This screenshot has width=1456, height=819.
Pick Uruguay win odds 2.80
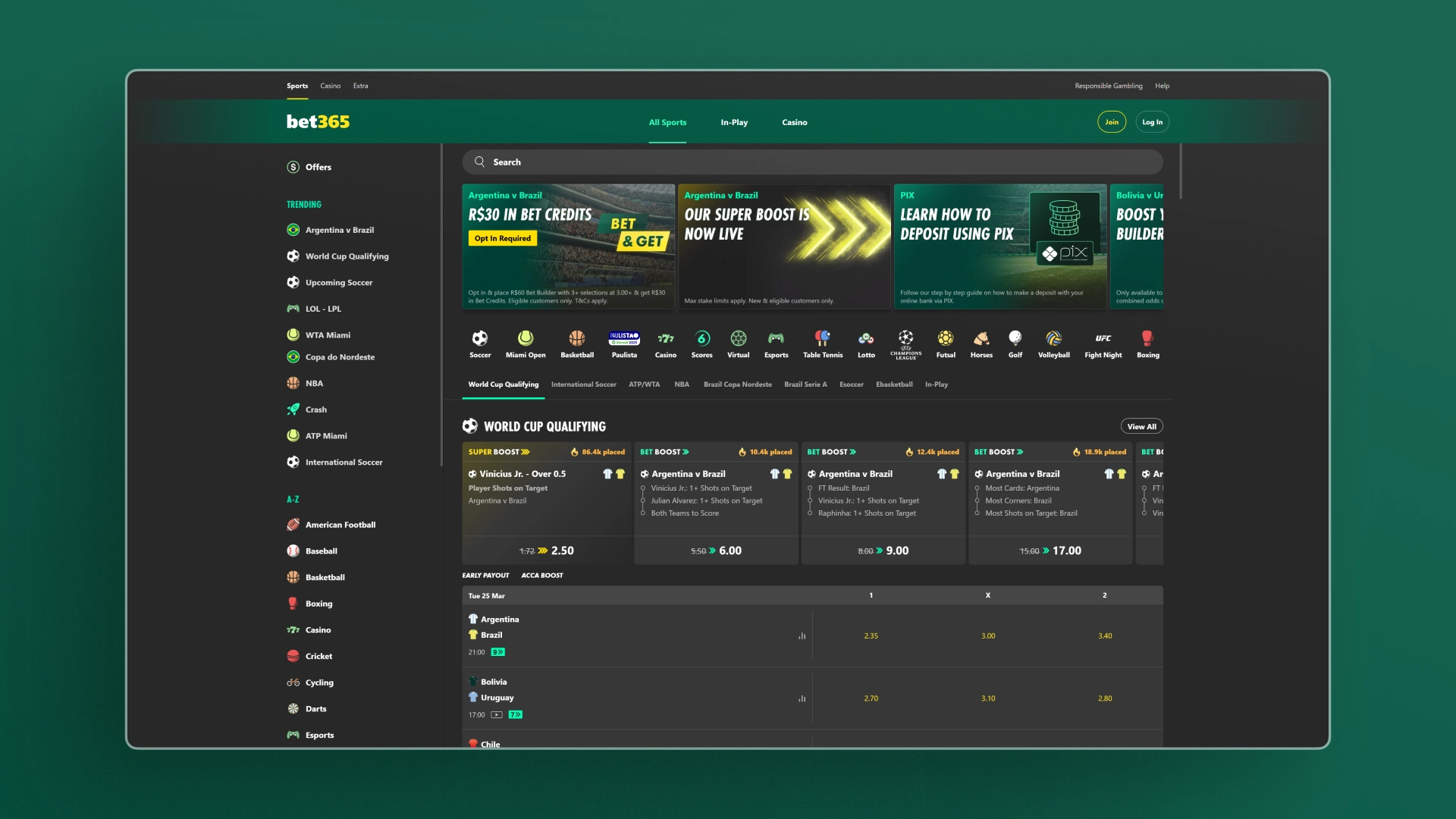click(1105, 698)
